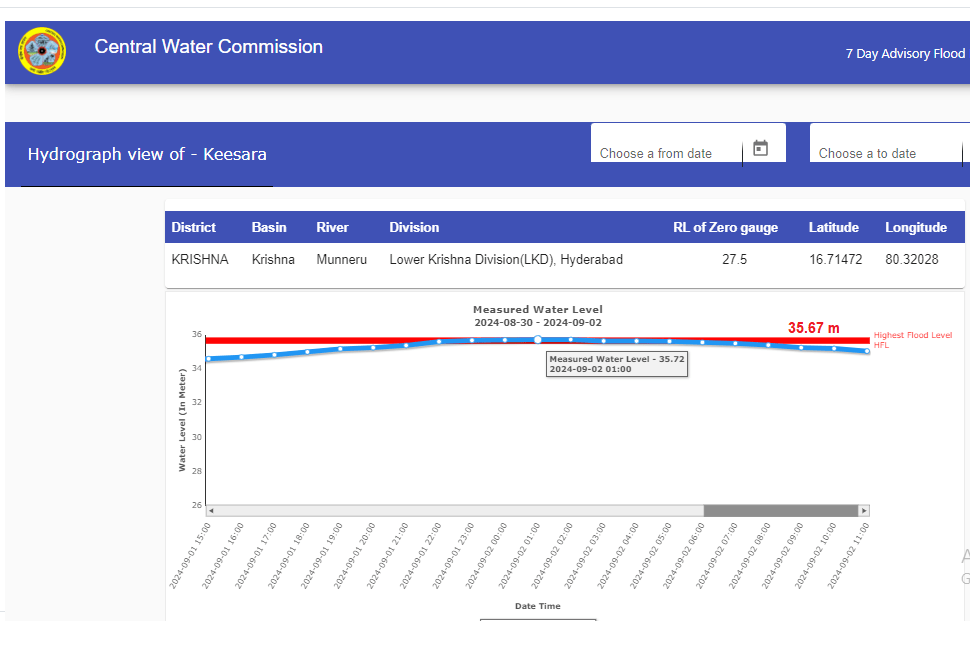Select the Hydrograph view of Keesara tab
Screen dimensions: 970x668
pyautogui.click(x=147, y=155)
